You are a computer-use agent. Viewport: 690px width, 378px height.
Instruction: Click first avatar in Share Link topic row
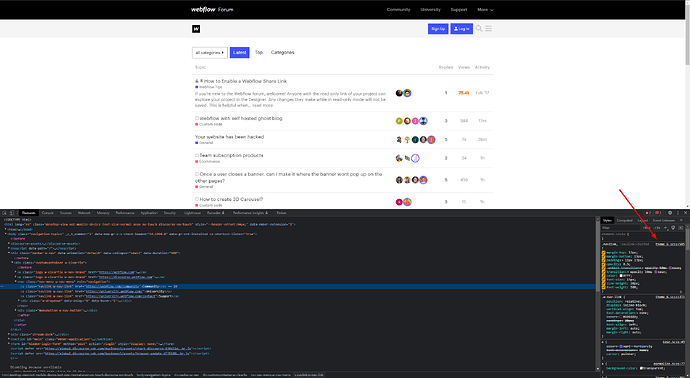399,93
